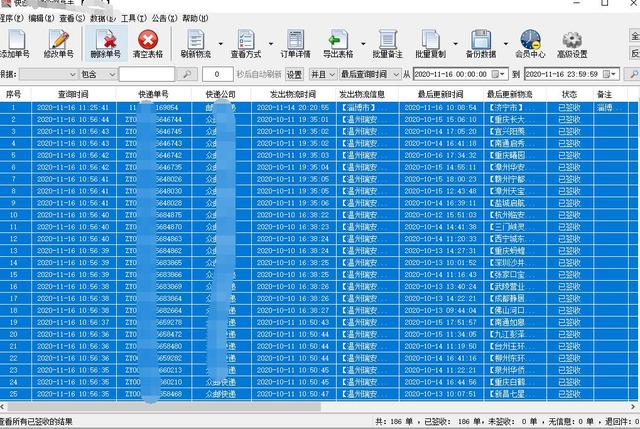The height and width of the screenshot is (429, 640).
Task: Open the 查看 menu
Action: (72, 18)
